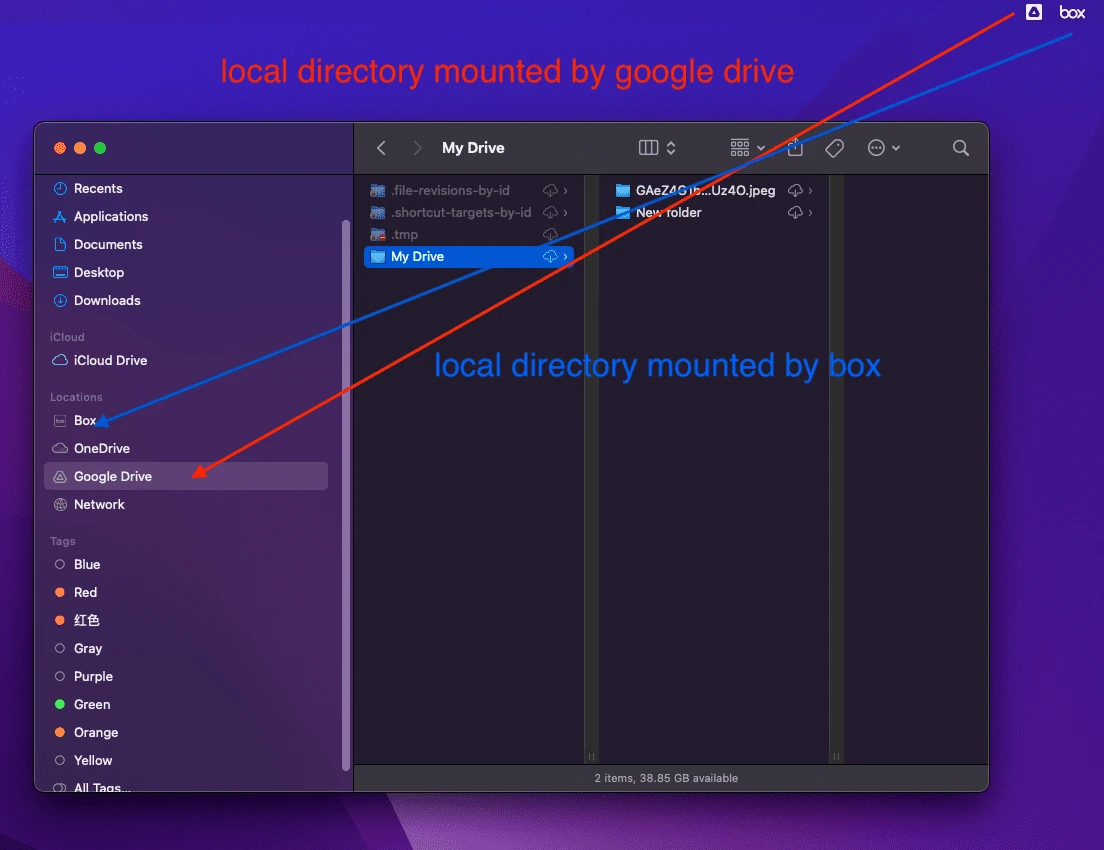Click the New folder cloud download icon
The height and width of the screenshot is (850, 1104).
(795, 213)
